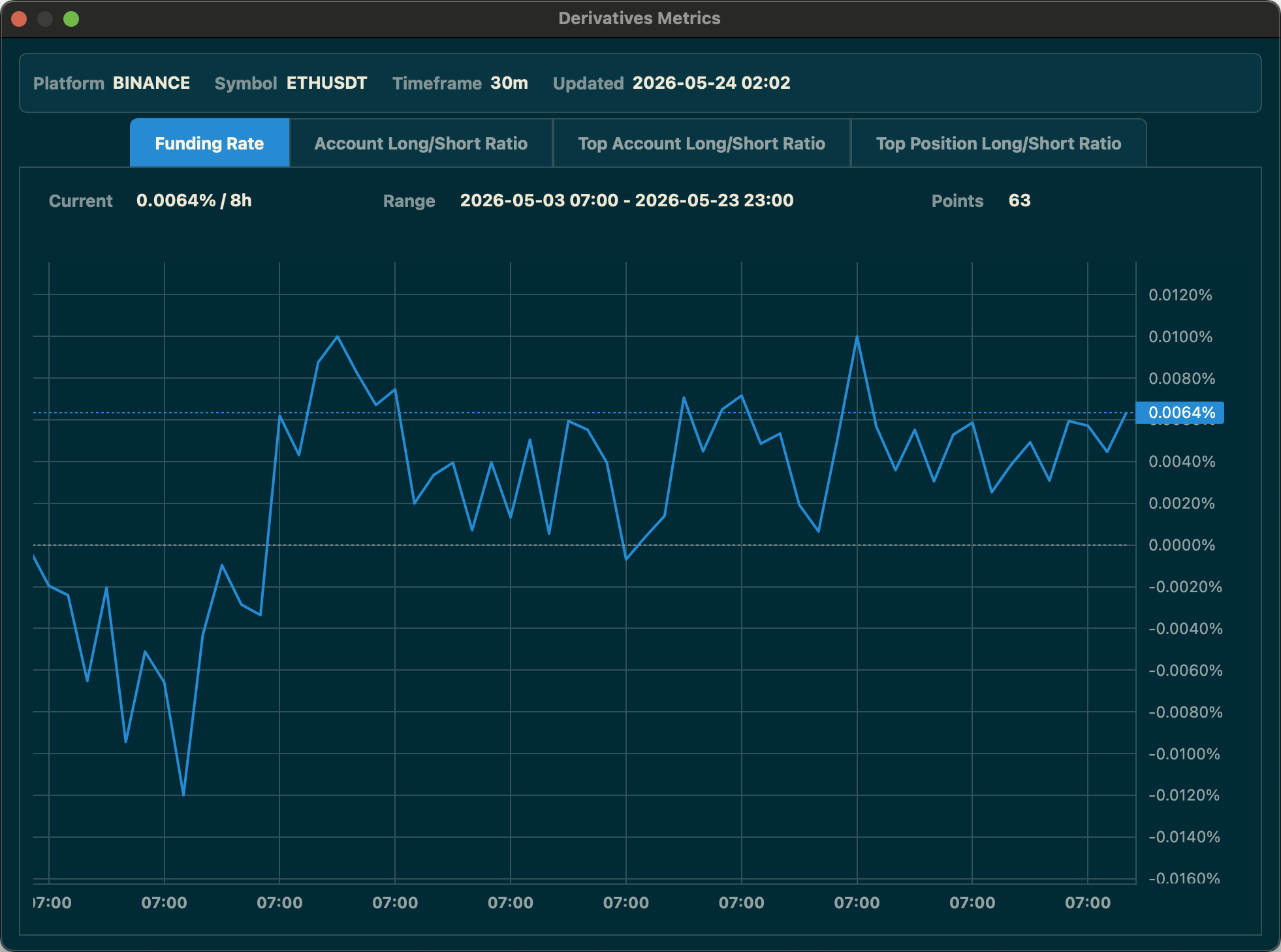
Task: Click the 0.0040% axis label
Action: 1182,462
